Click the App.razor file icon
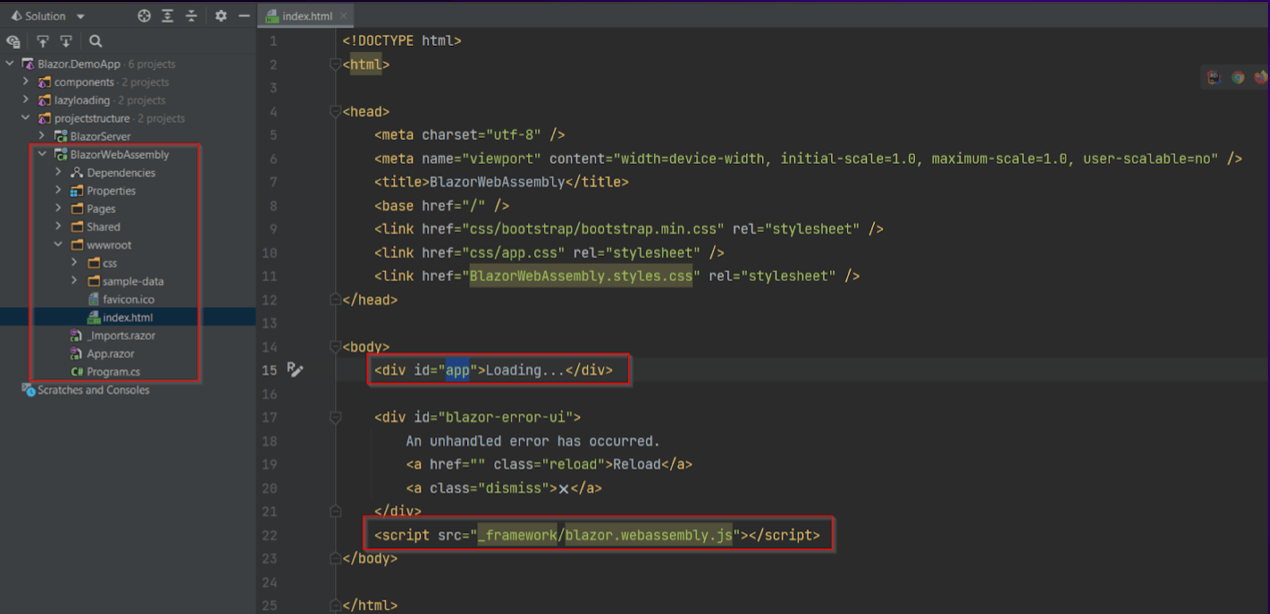The image size is (1270, 614). (x=77, y=354)
